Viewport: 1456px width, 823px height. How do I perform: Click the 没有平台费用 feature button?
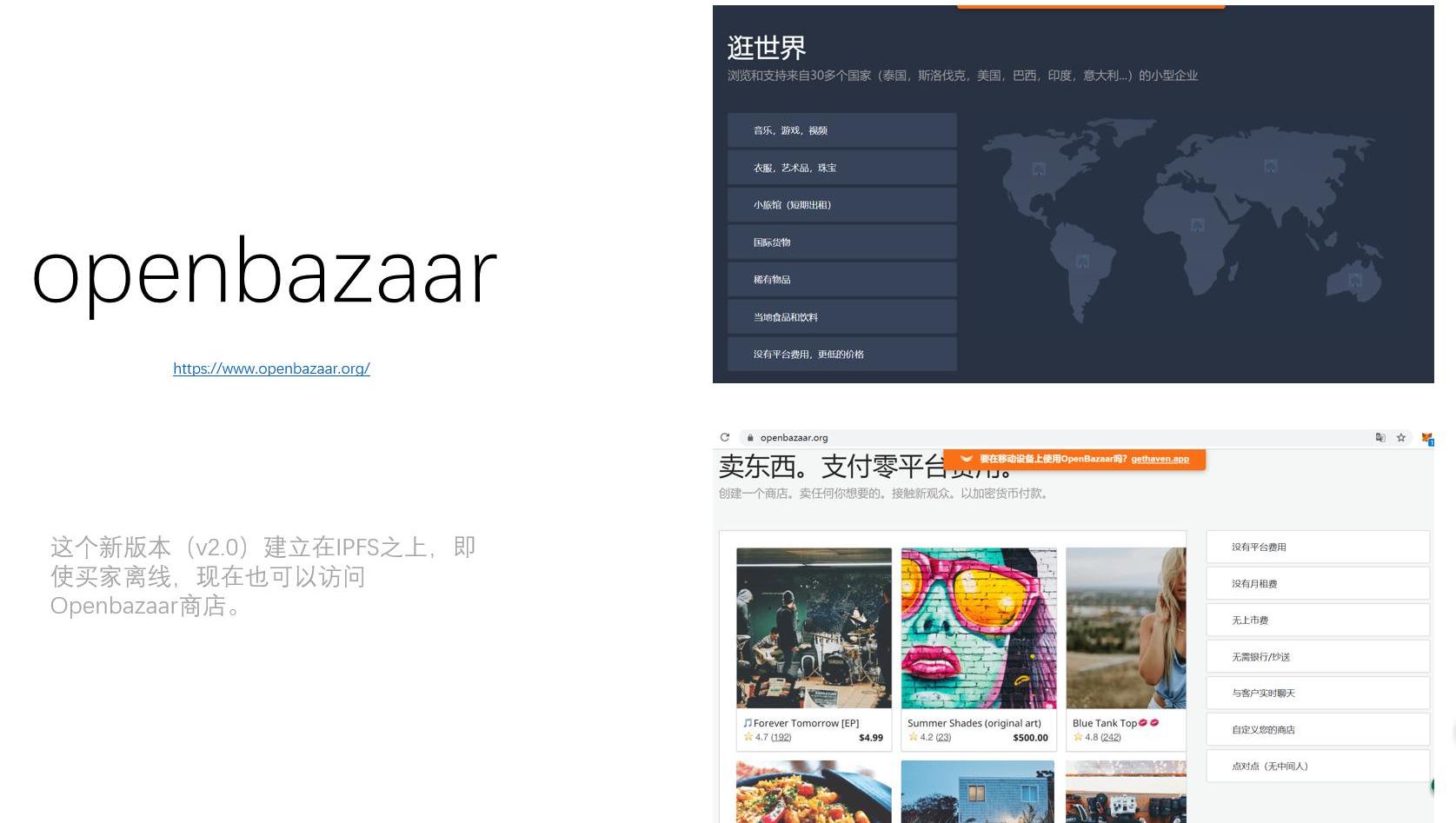[1318, 548]
